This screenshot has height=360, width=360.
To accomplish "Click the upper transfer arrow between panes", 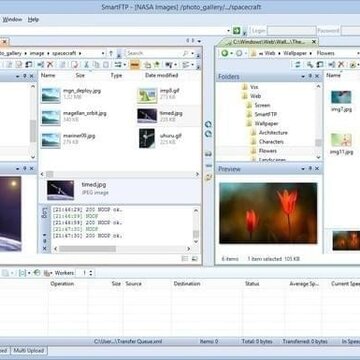I will coord(208,124).
